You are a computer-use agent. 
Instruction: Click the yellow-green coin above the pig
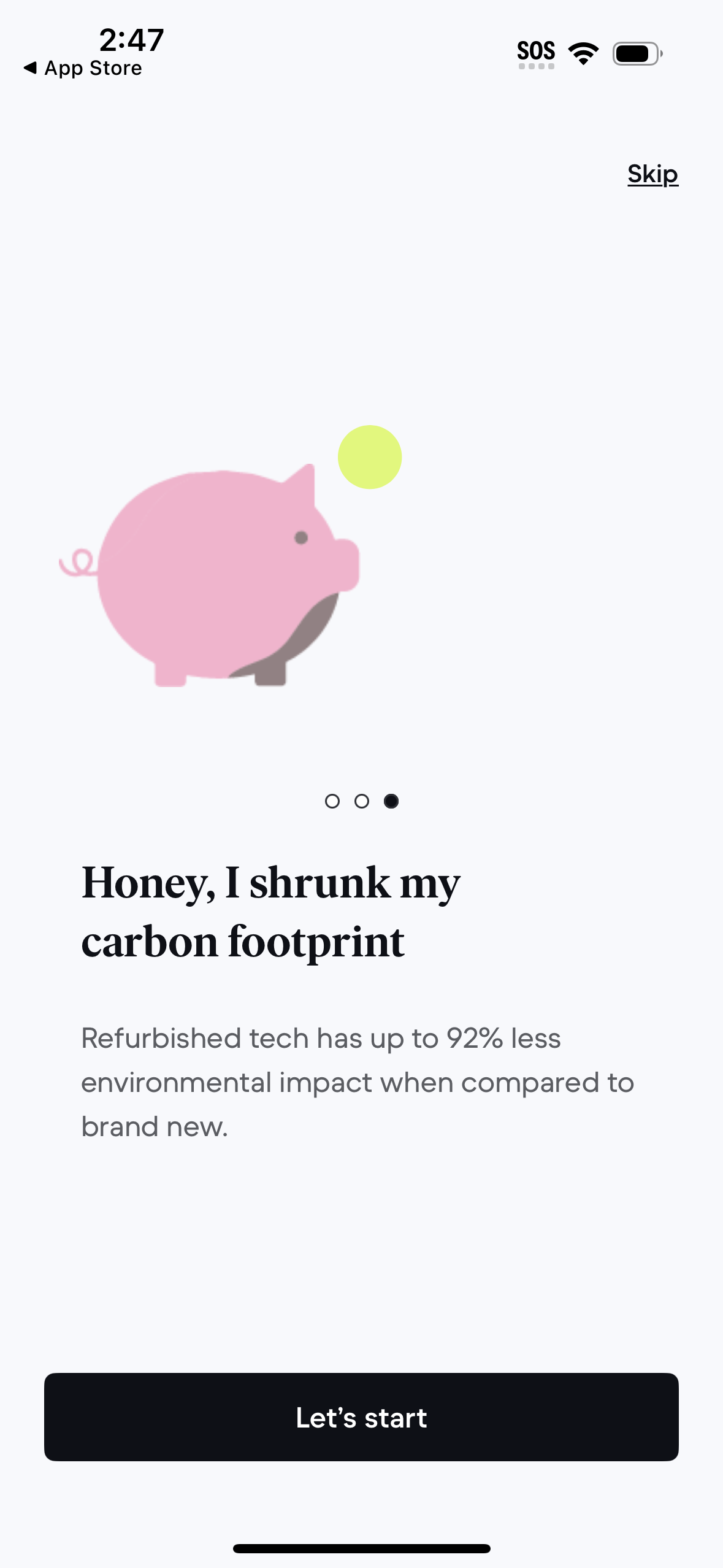pos(370,457)
